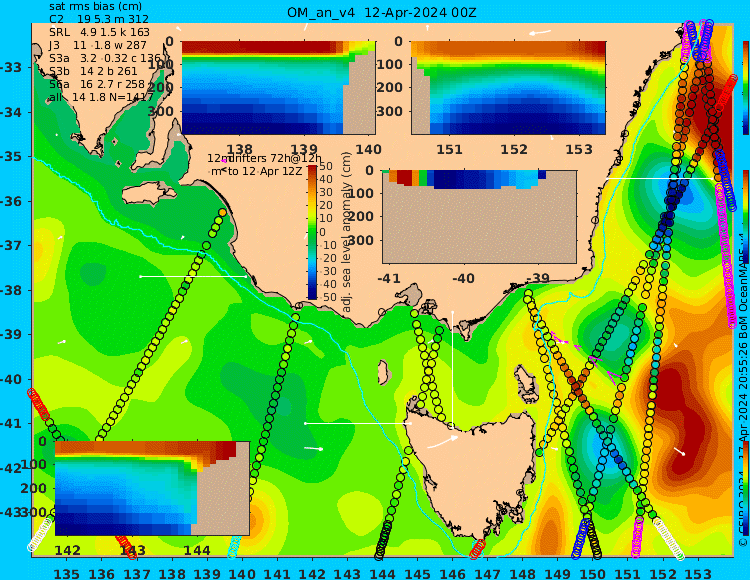Image resolution: width=750 pixels, height=580 pixels.
Task: Open the shallow section inset spanning -41 to -39
Action: [479, 217]
